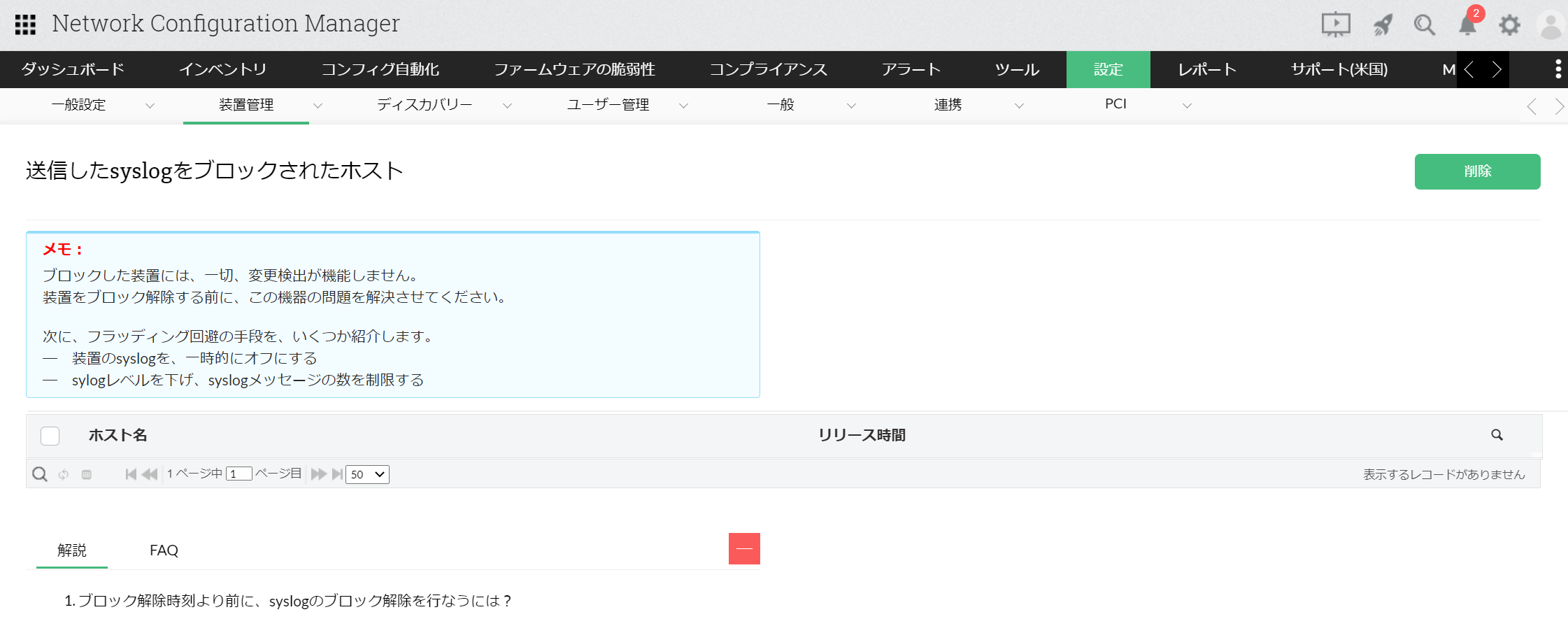Open the apps grid launcher icon
Screen dimensions: 1568x619
click(x=25, y=24)
